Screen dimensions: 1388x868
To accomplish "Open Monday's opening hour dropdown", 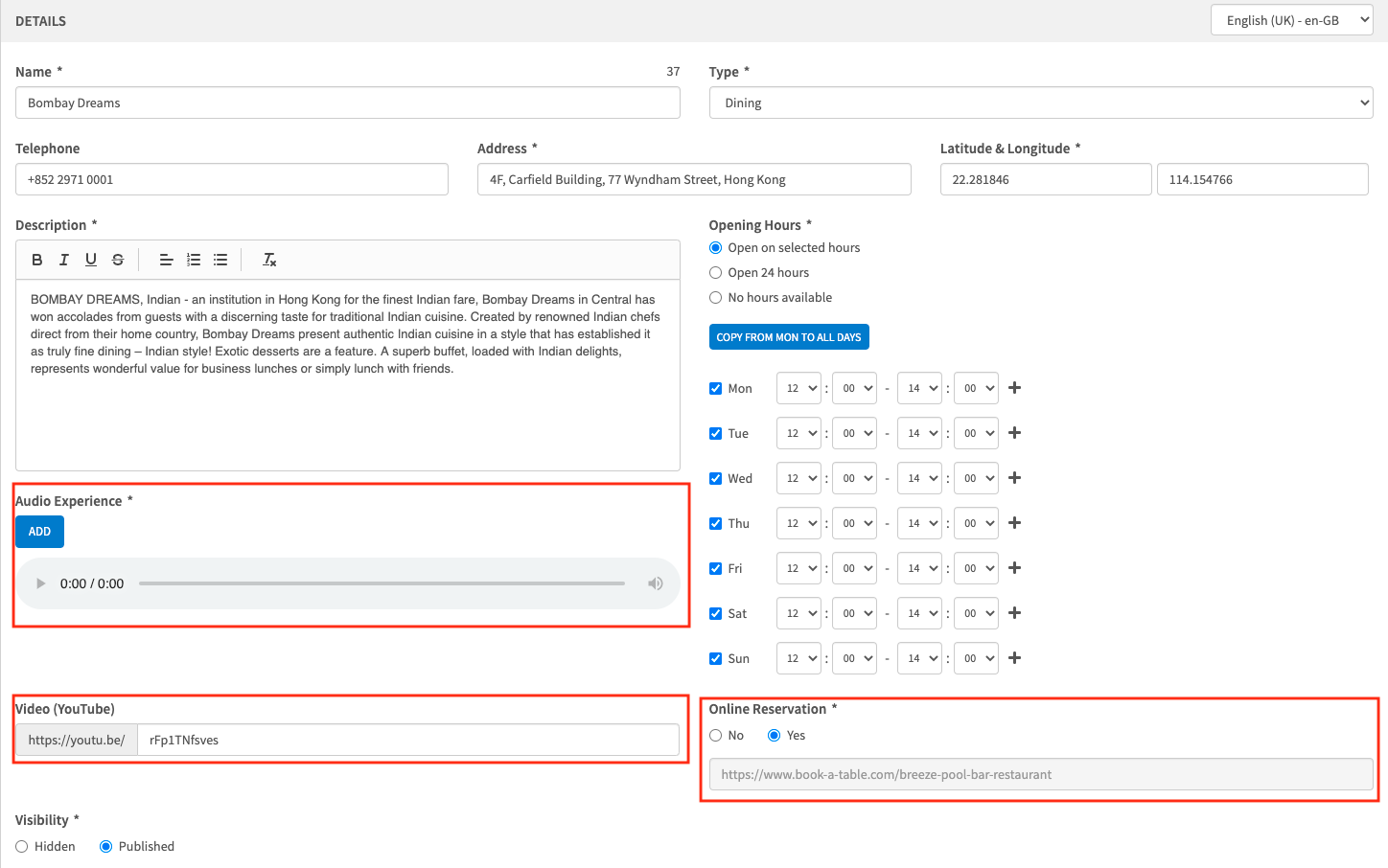I will point(798,388).
